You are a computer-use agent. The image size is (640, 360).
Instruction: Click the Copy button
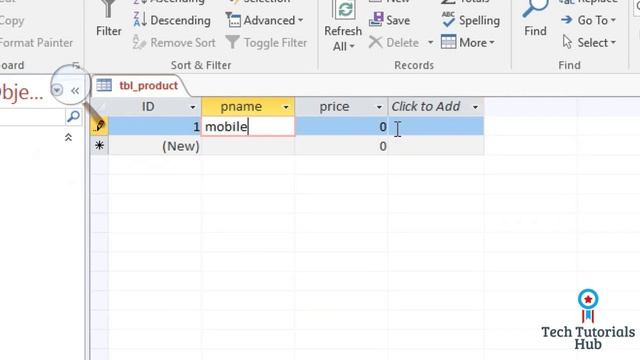click(x=12, y=21)
